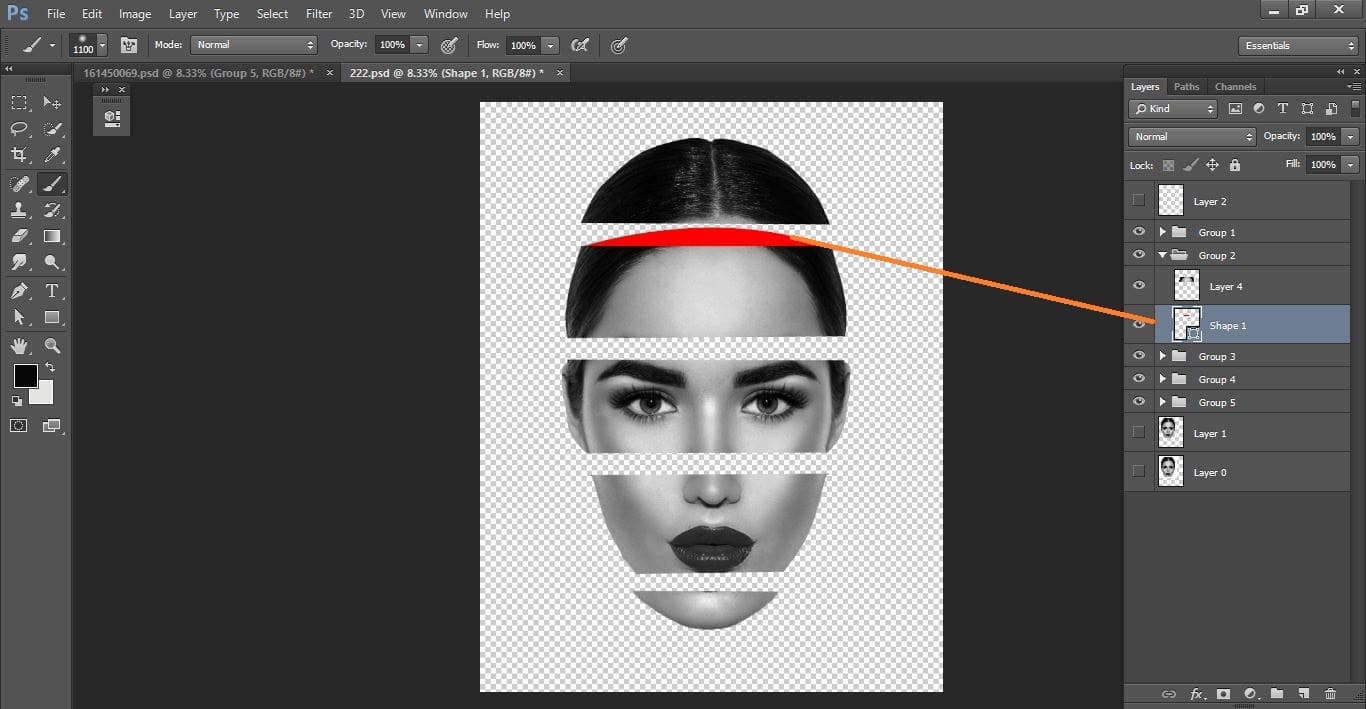Delete layer using the trash button
This screenshot has height=709, width=1366.
tap(1331, 693)
